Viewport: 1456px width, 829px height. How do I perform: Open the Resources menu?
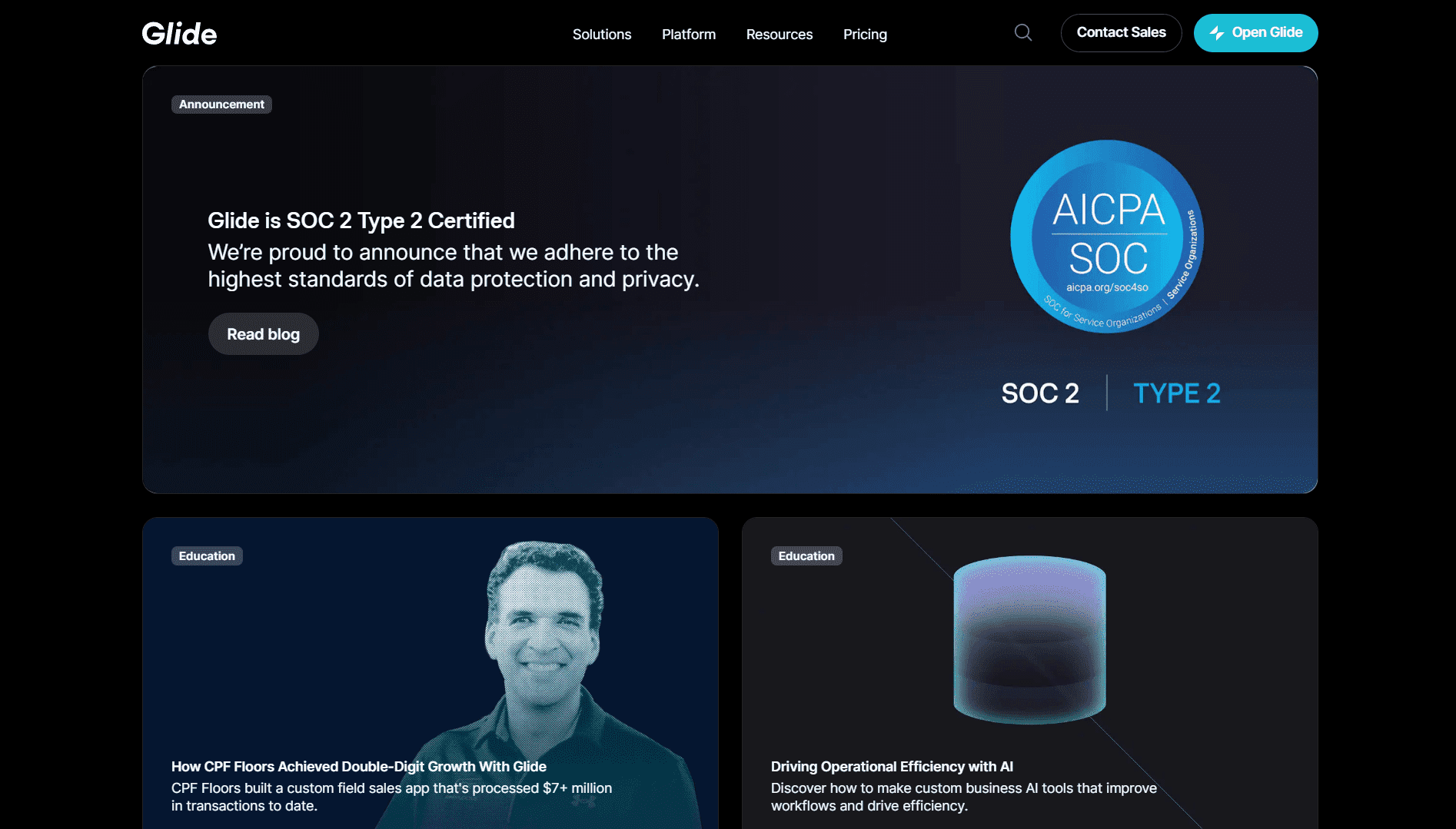780,35
